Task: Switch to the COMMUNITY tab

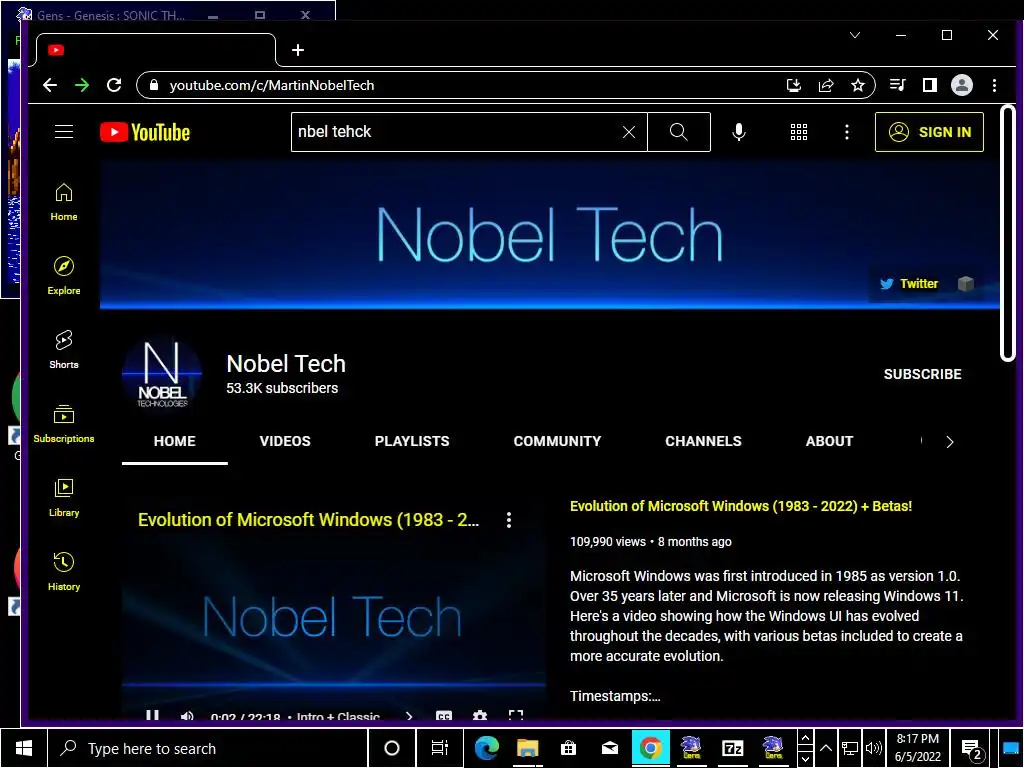Action: coord(557,441)
